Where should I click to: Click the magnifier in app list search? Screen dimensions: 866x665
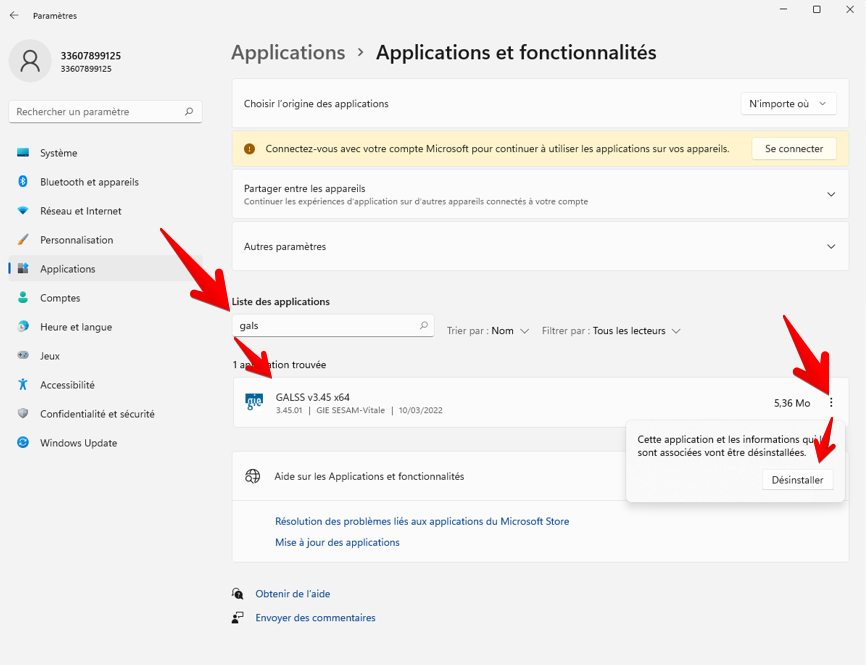424,325
